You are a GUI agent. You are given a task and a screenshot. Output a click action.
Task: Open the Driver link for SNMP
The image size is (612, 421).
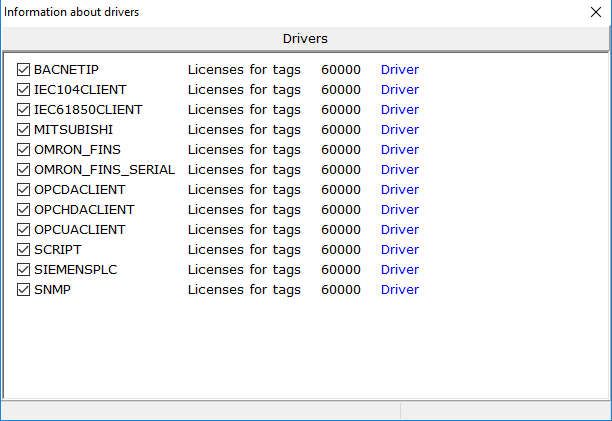[x=400, y=290]
